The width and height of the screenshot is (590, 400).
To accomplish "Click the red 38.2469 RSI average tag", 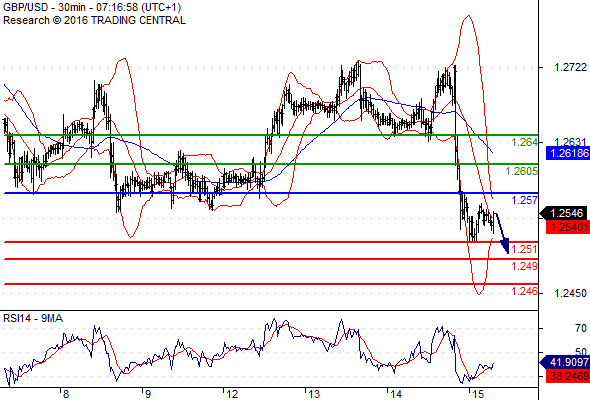I will [x=568, y=376].
